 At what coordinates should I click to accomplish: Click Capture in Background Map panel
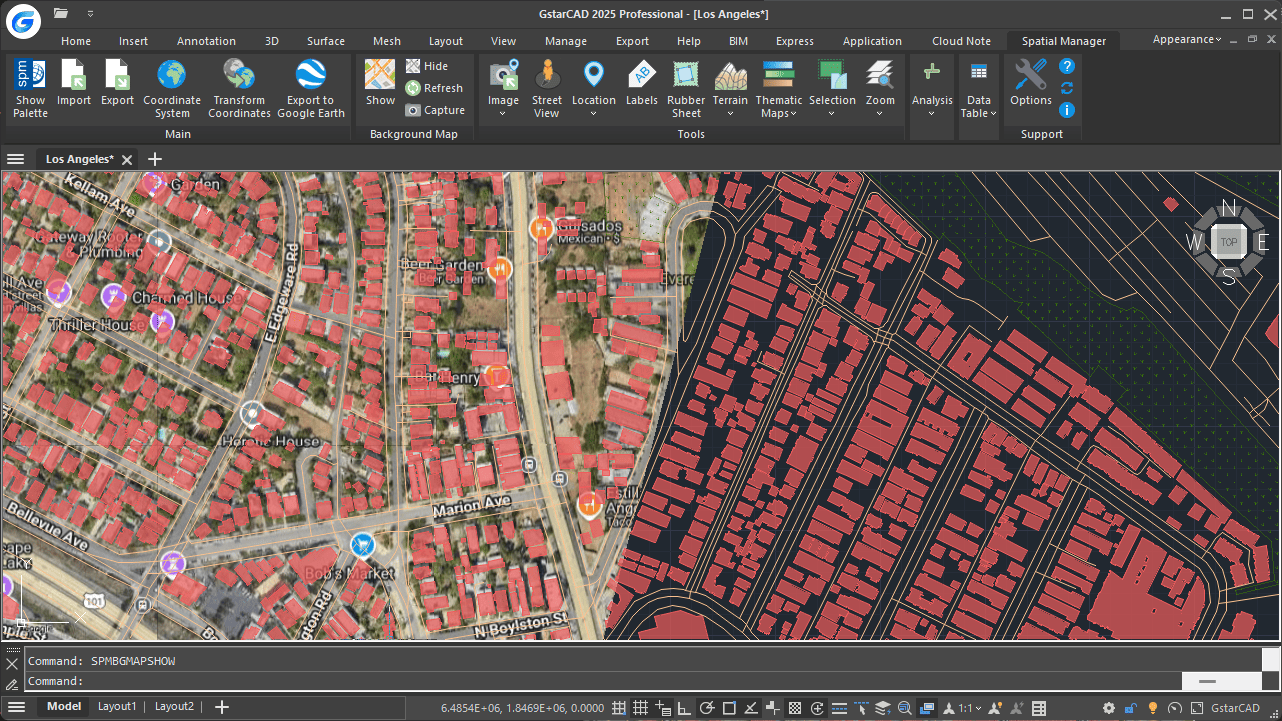(x=435, y=110)
